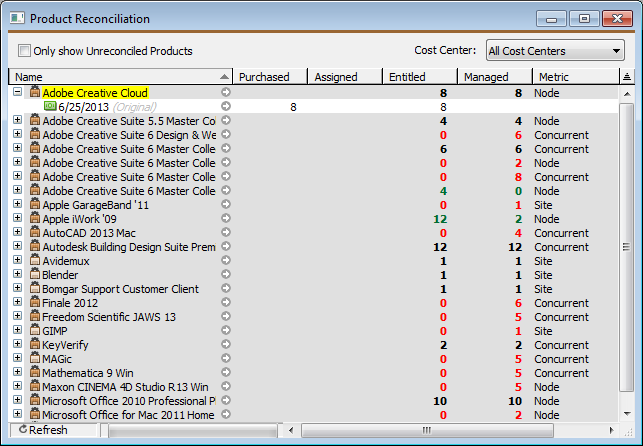Click the arrow icon on Mathematica 9 Win row
Screen dimensions: 643x446
click(226, 372)
